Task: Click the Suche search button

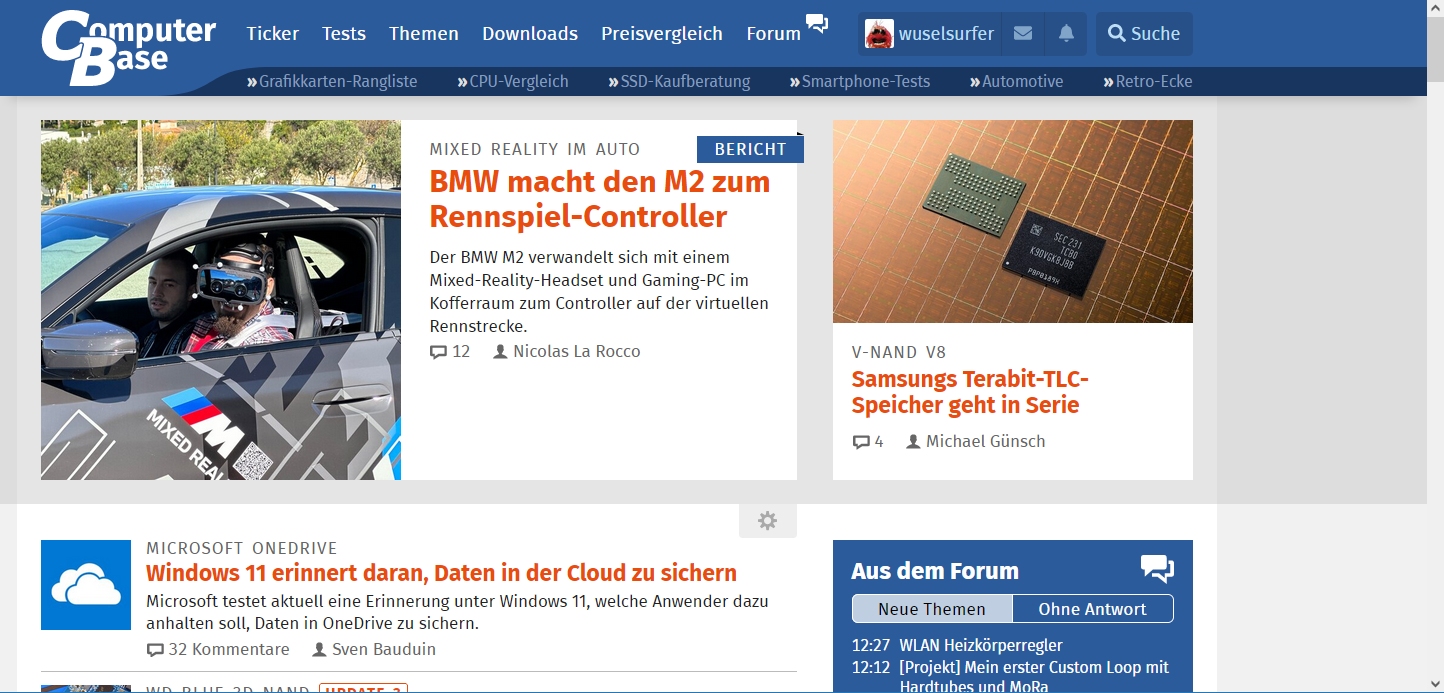Action: point(1144,33)
